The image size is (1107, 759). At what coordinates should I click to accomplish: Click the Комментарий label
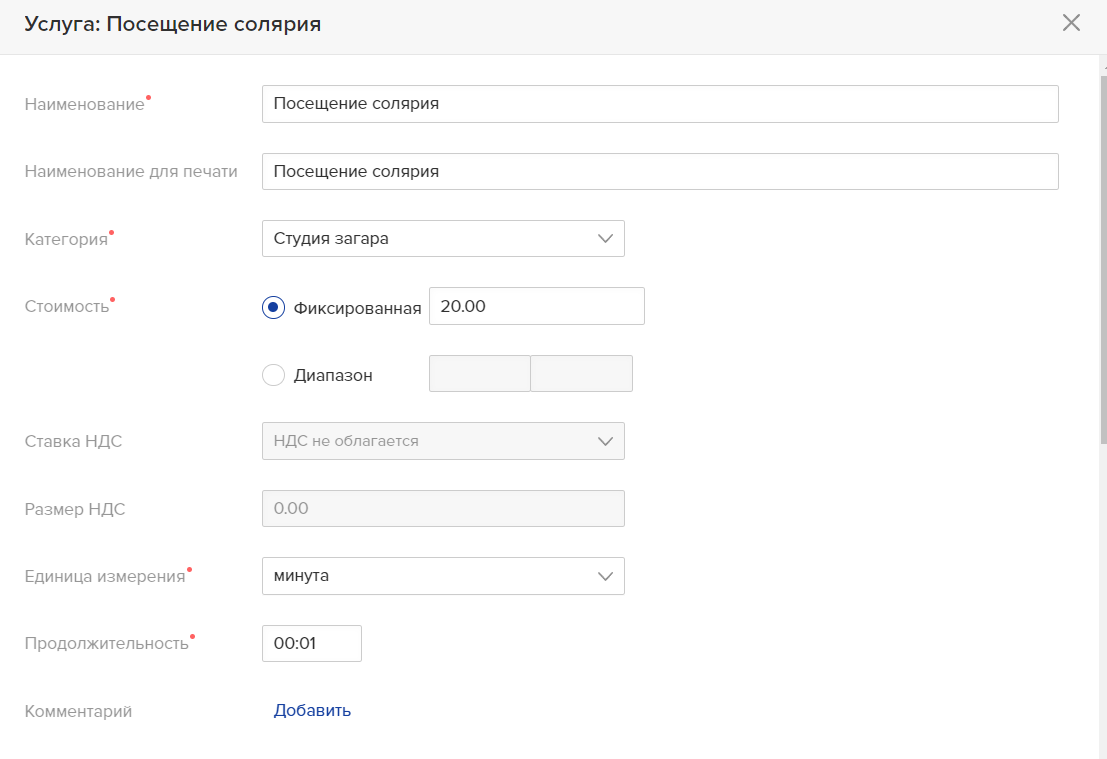[78, 712]
